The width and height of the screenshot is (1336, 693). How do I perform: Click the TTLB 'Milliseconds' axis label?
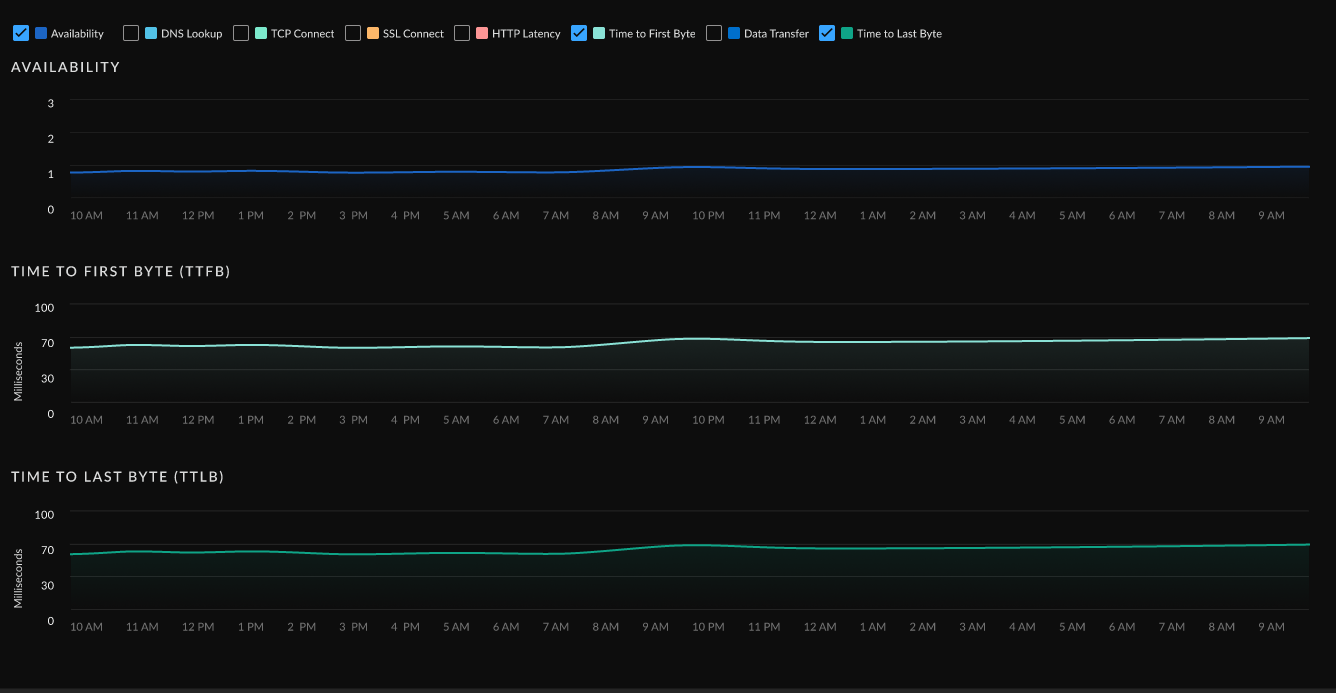[18, 577]
